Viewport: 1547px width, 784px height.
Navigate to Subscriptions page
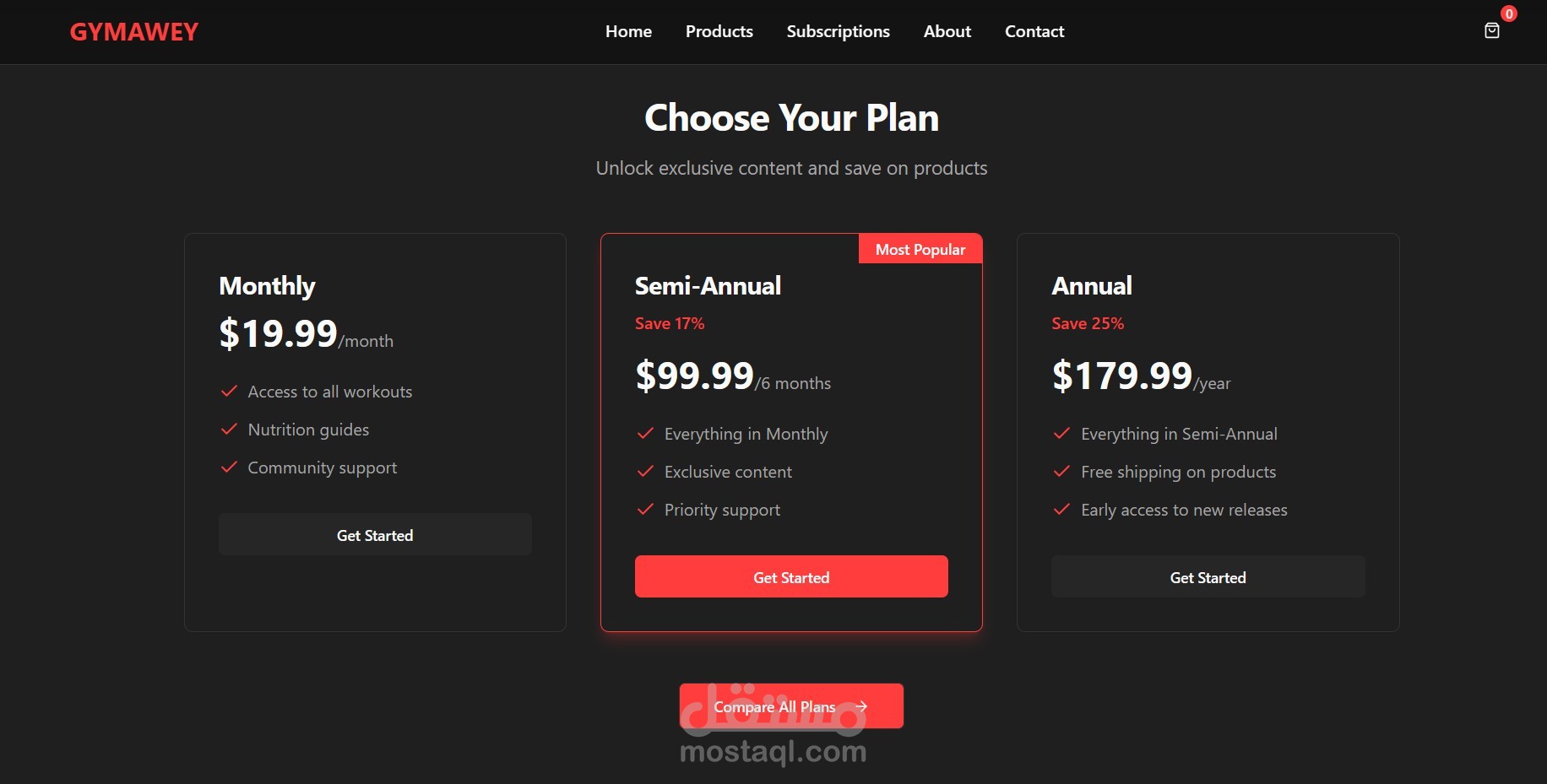pyautogui.click(x=838, y=32)
